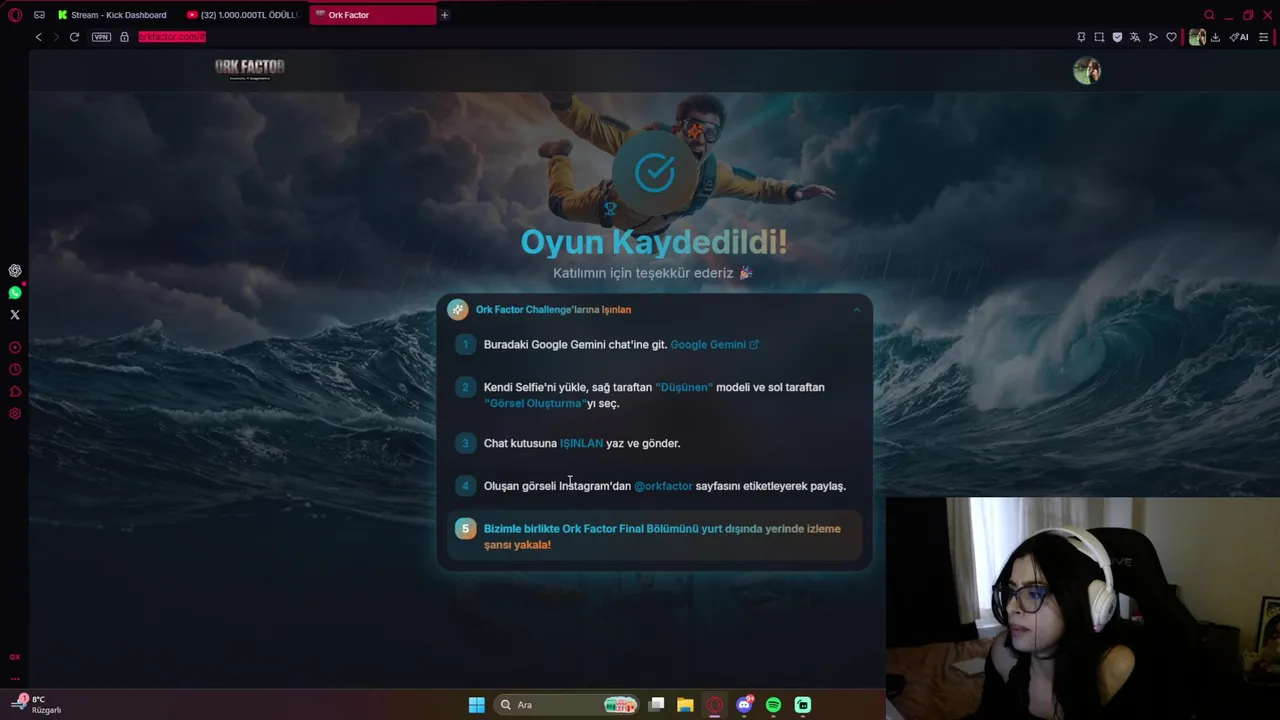Open the ad blocker shield icon
The image size is (1280, 720).
[1117, 37]
